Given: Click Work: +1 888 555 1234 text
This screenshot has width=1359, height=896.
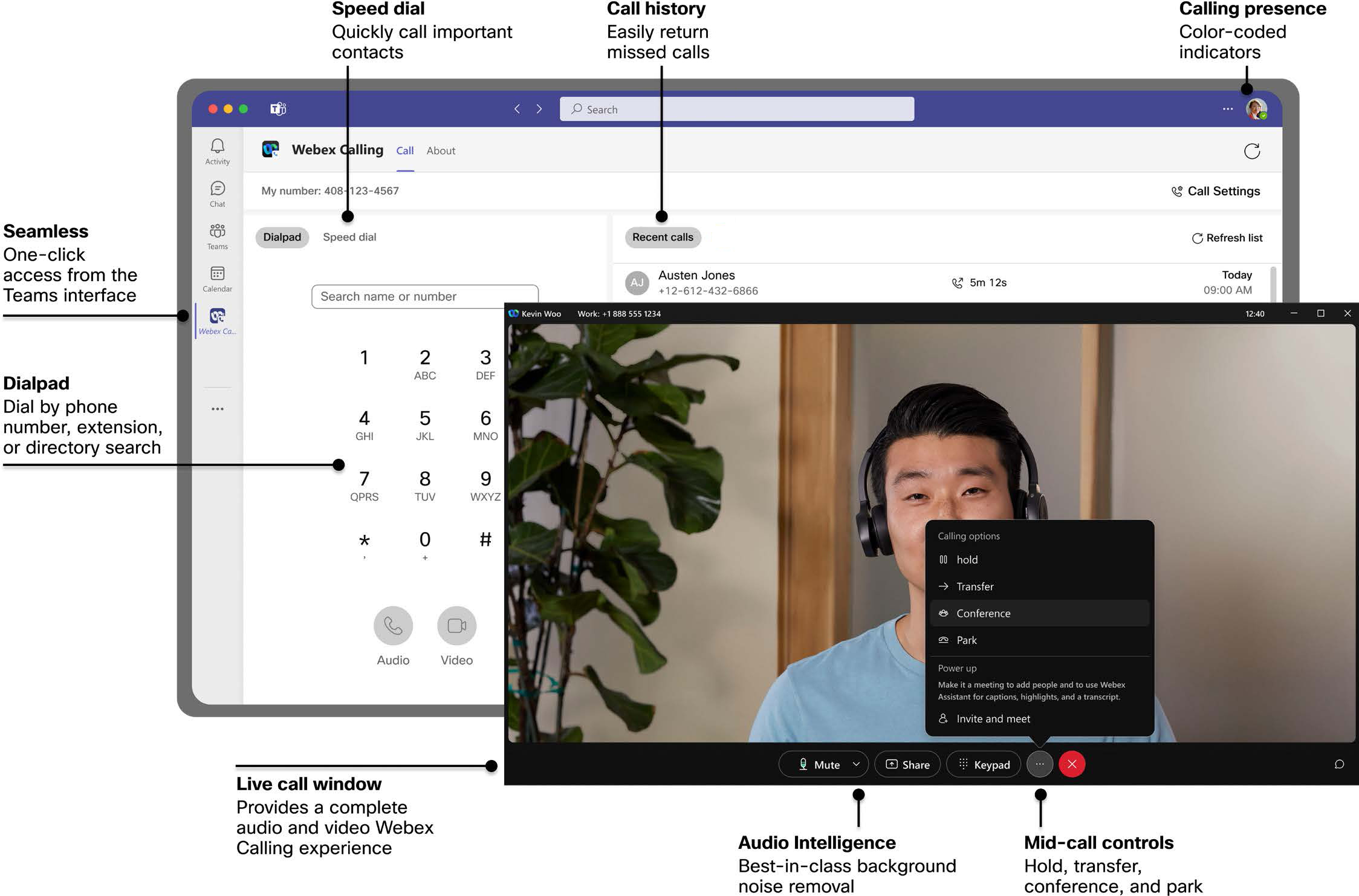Looking at the screenshot, I should (619, 314).
